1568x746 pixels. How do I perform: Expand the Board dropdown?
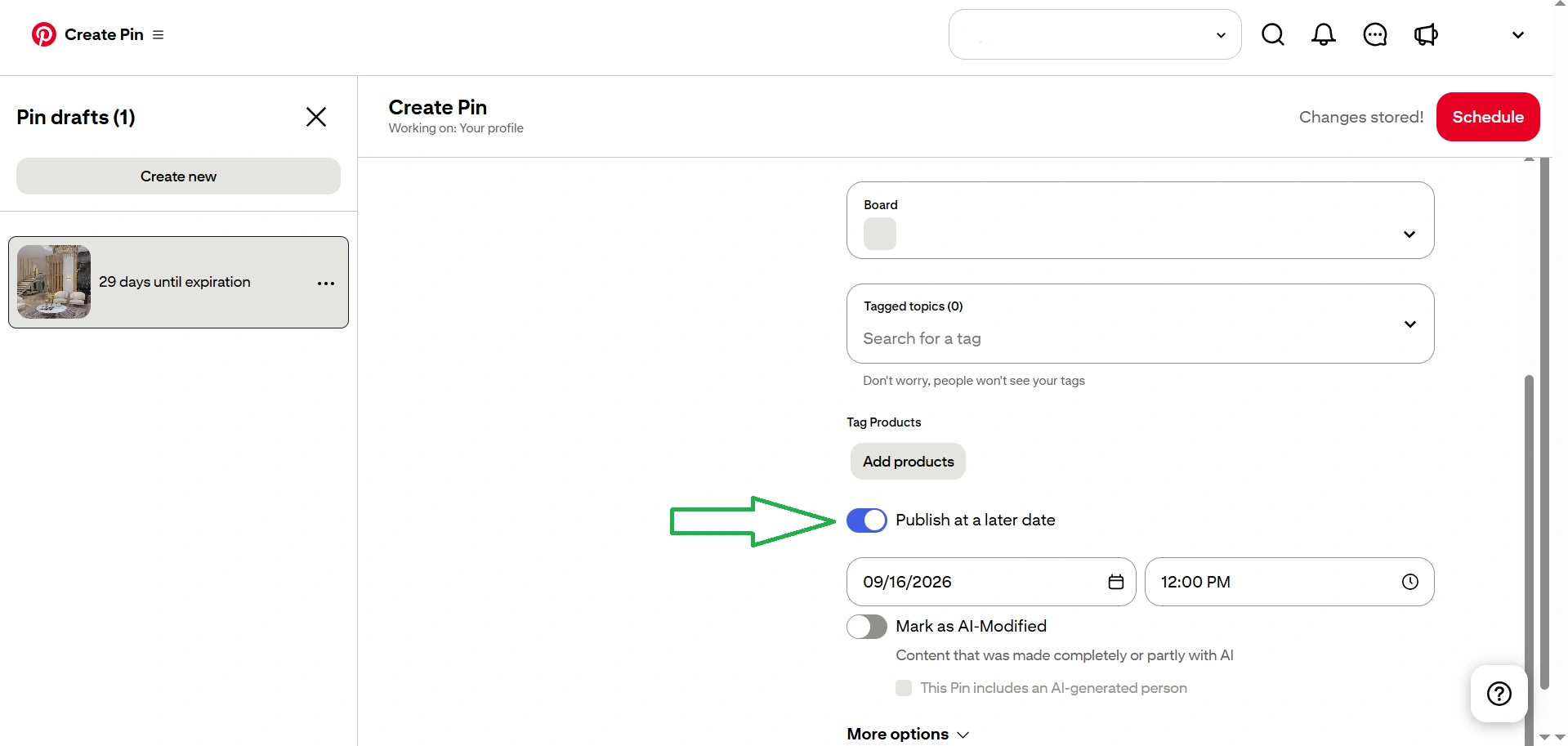tap(1141, 221)
